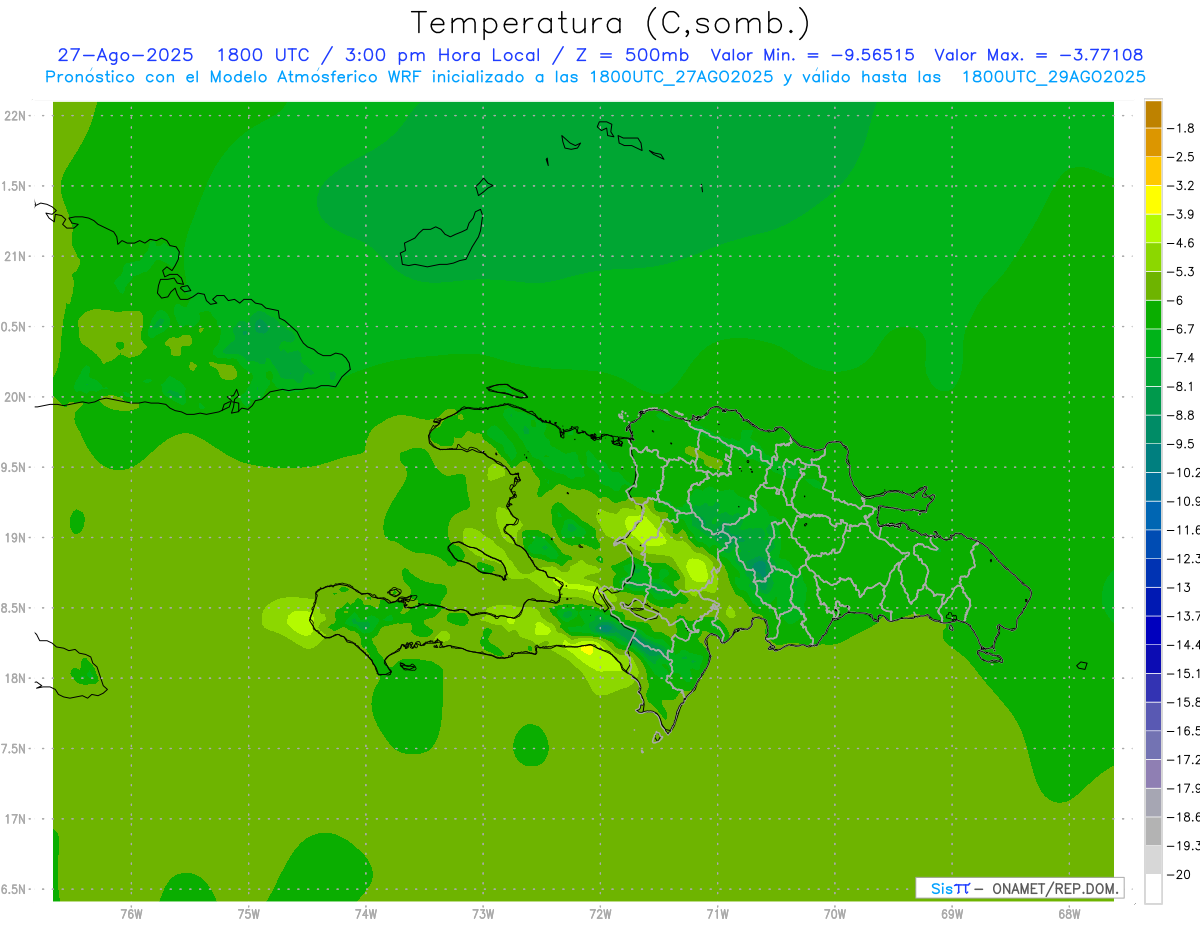Pick the yellow swatch between -3.2 and -3.9
The width and height of the screenshot is (1200, 927).
[1153, 200]
